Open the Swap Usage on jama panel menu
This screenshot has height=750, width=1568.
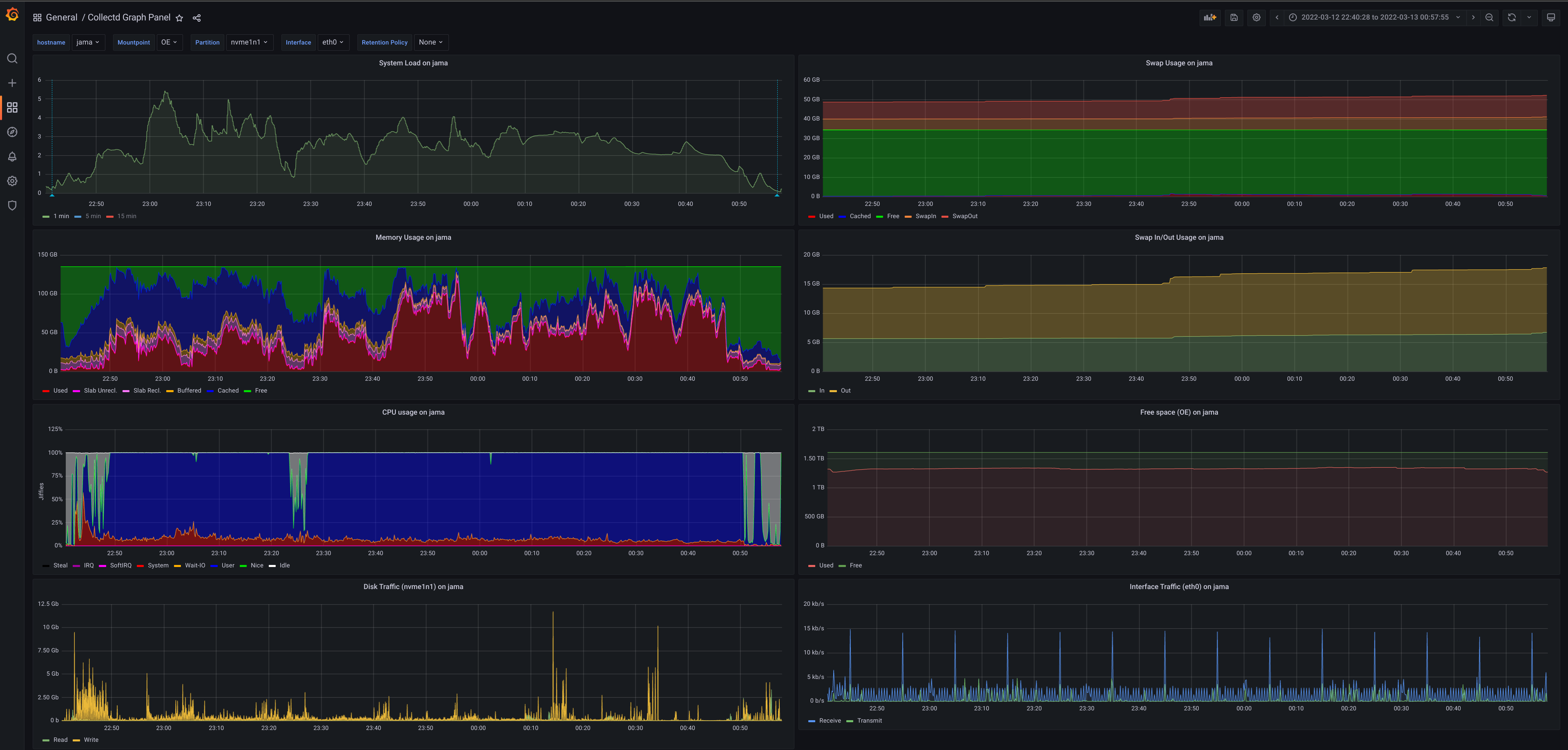(x=1178, y=62)
